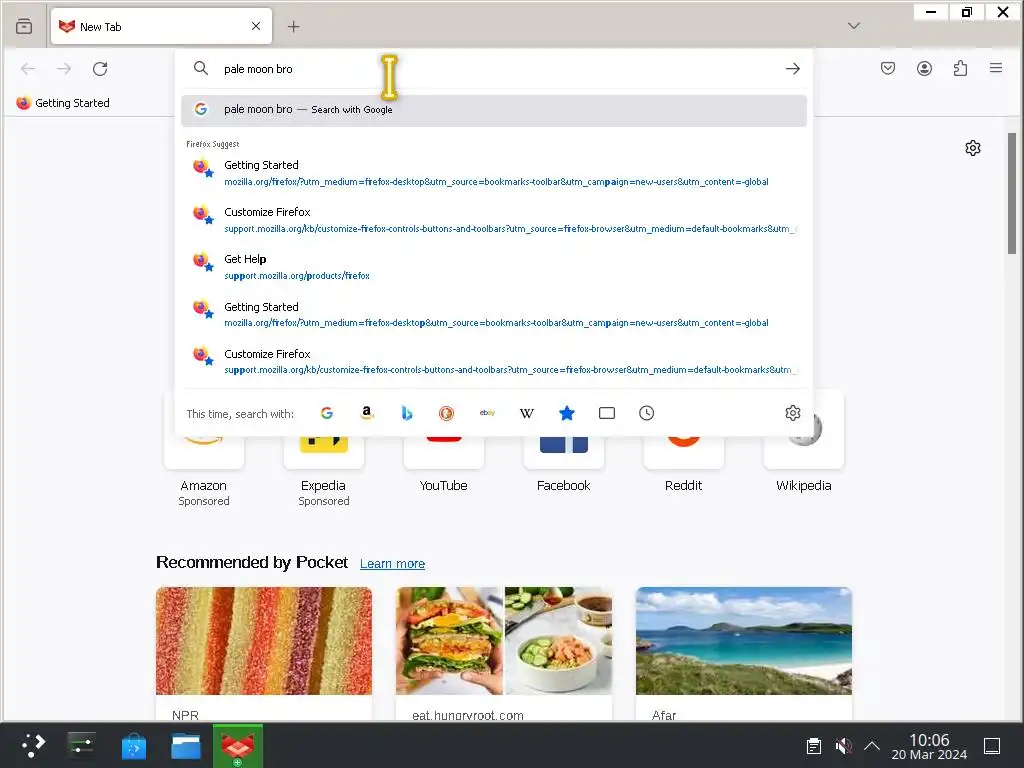1024x768 pixels.
Task: Open the KDE application launcher
Action: pos(33,745)
